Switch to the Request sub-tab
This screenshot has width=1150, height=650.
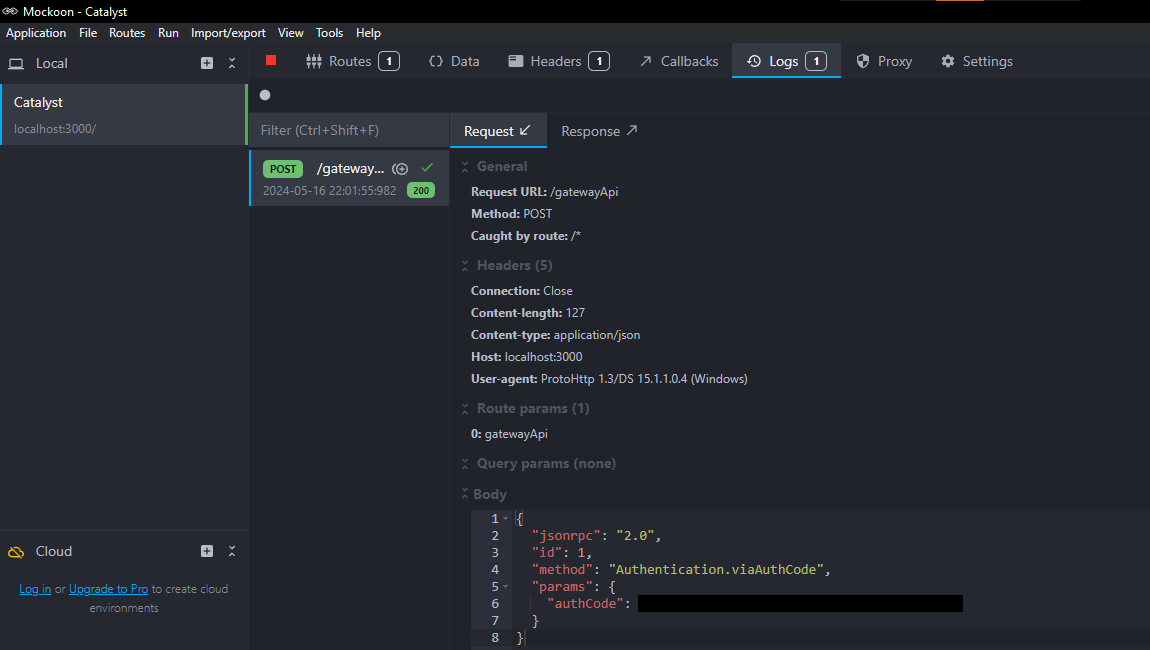[497, 131]
